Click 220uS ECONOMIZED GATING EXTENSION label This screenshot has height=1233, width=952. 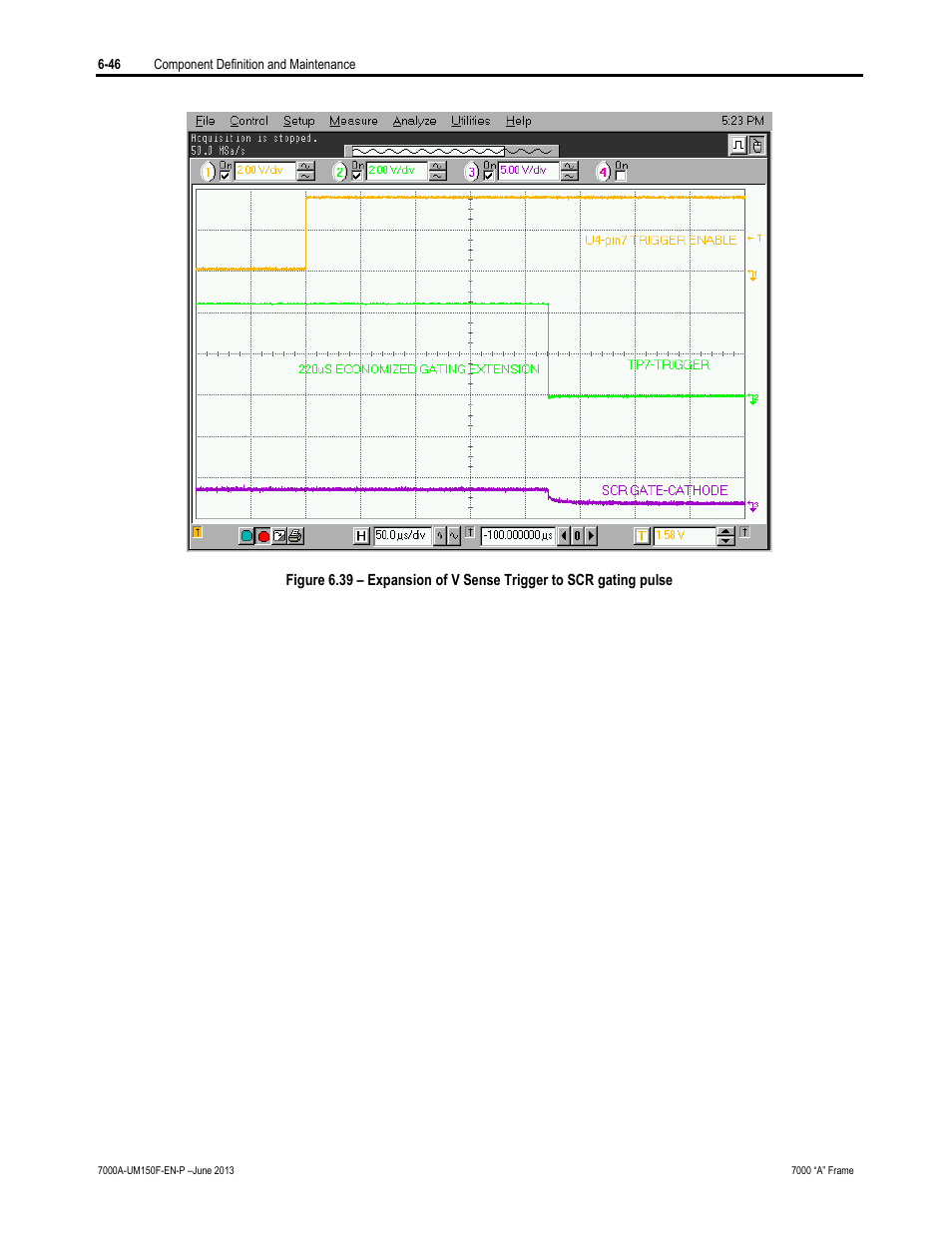pos(419,369)
